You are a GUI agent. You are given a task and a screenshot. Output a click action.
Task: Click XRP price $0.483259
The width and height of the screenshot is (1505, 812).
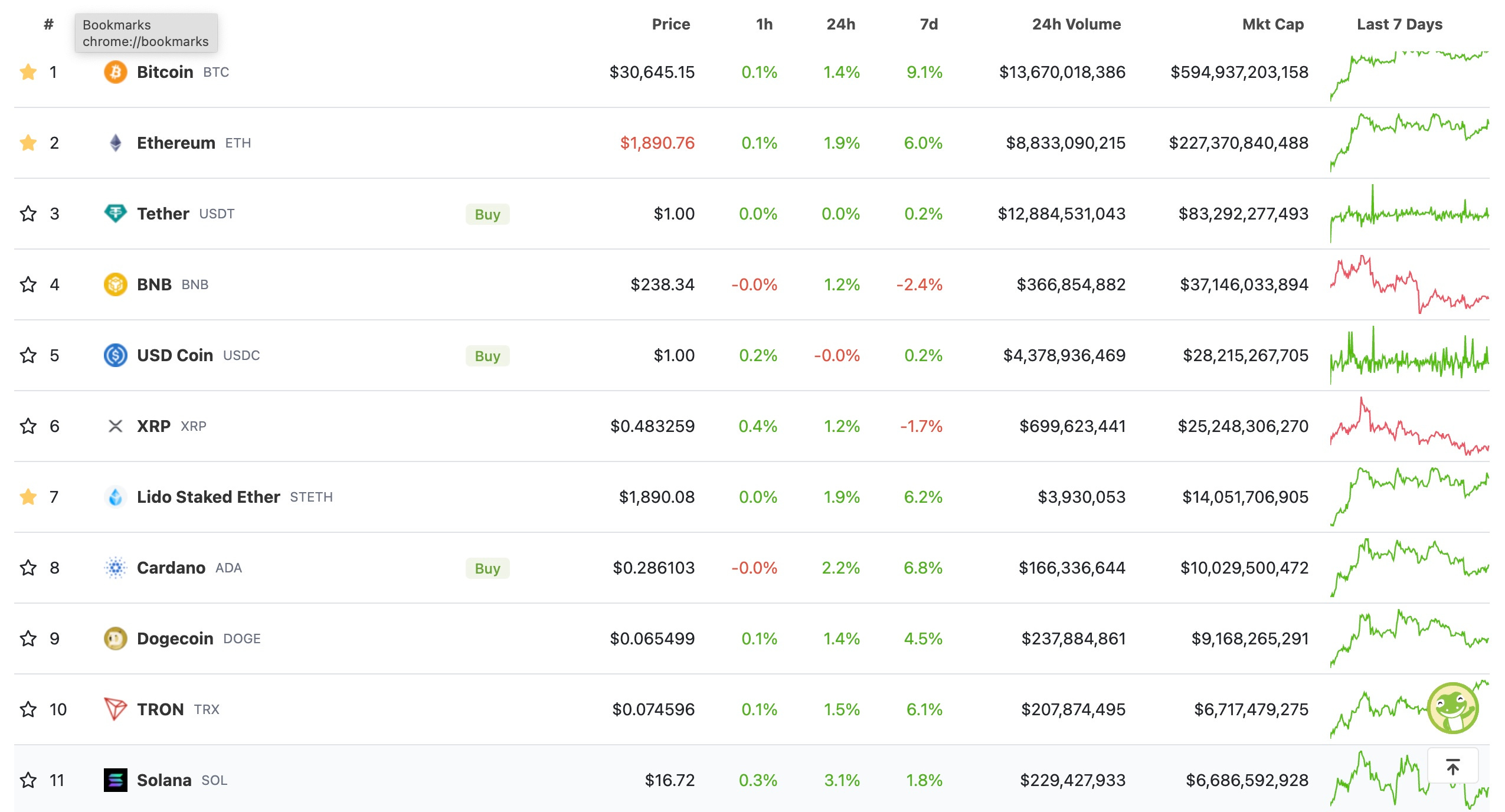(652, 426)
